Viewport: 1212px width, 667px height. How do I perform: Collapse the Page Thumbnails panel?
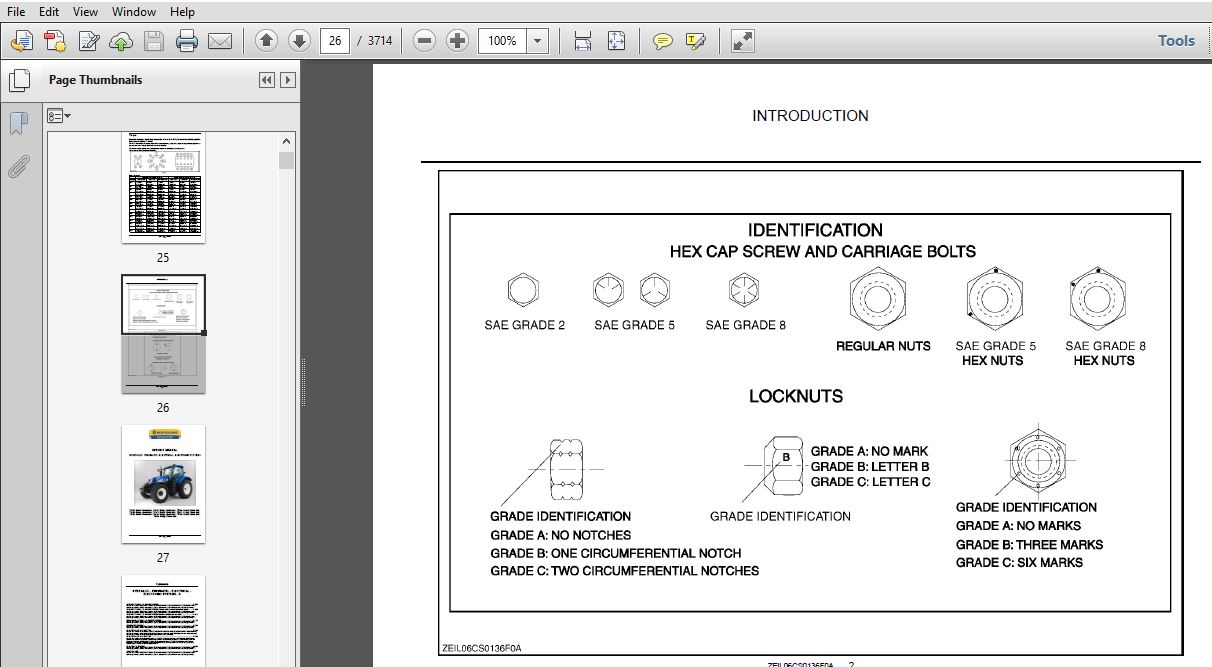(x=267, y=80)
